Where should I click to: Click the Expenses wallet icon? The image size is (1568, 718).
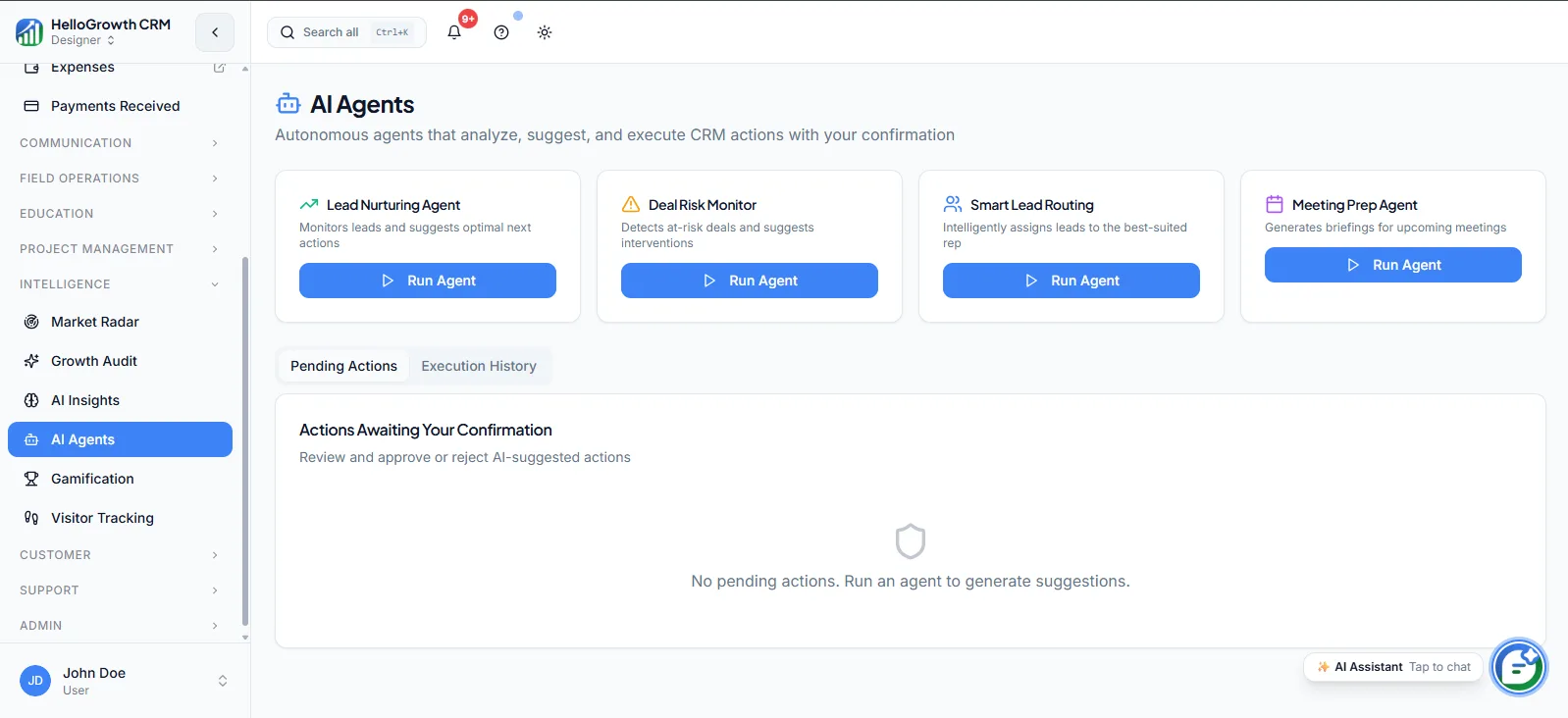tap(31, 68)
